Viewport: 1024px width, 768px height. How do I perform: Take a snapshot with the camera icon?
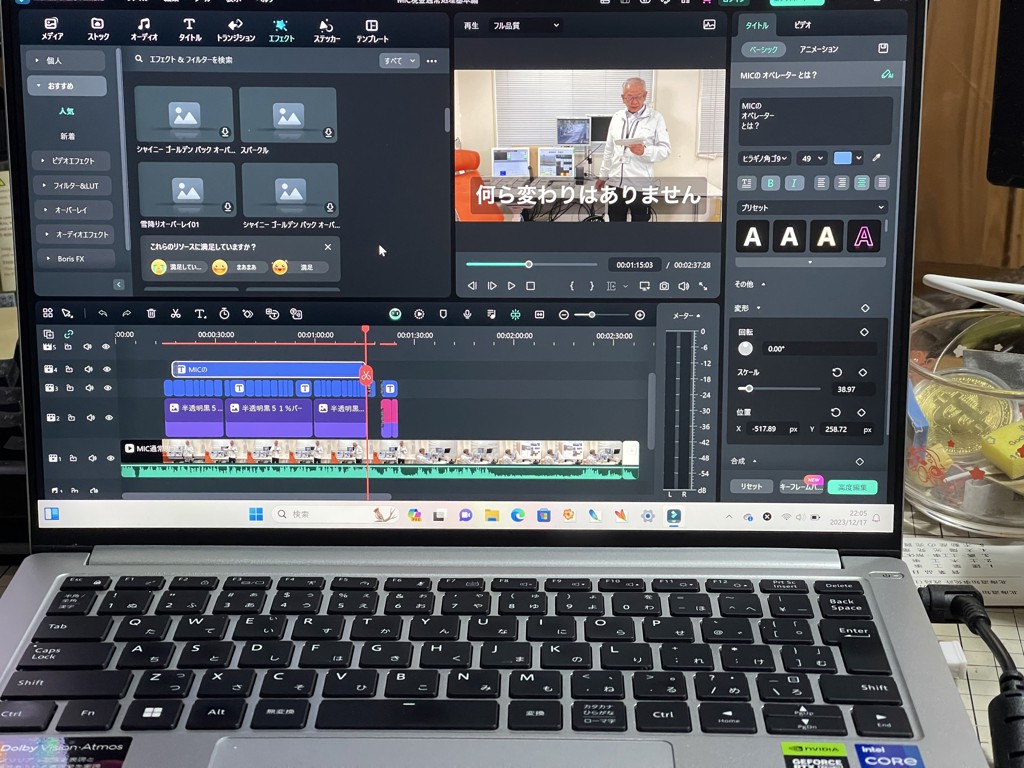pos(664,286)
